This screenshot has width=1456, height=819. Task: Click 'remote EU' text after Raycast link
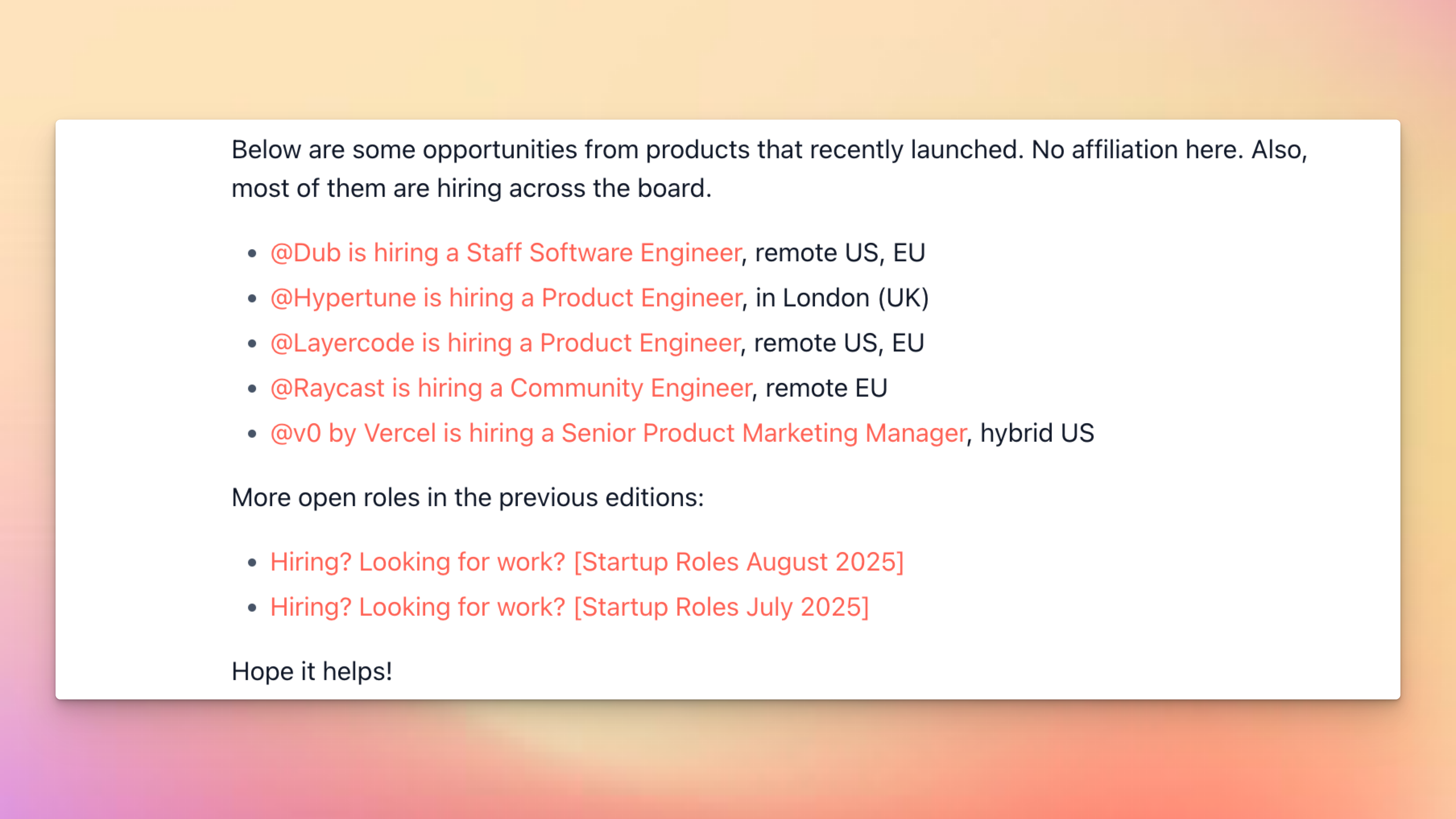[x=826, y=388]
